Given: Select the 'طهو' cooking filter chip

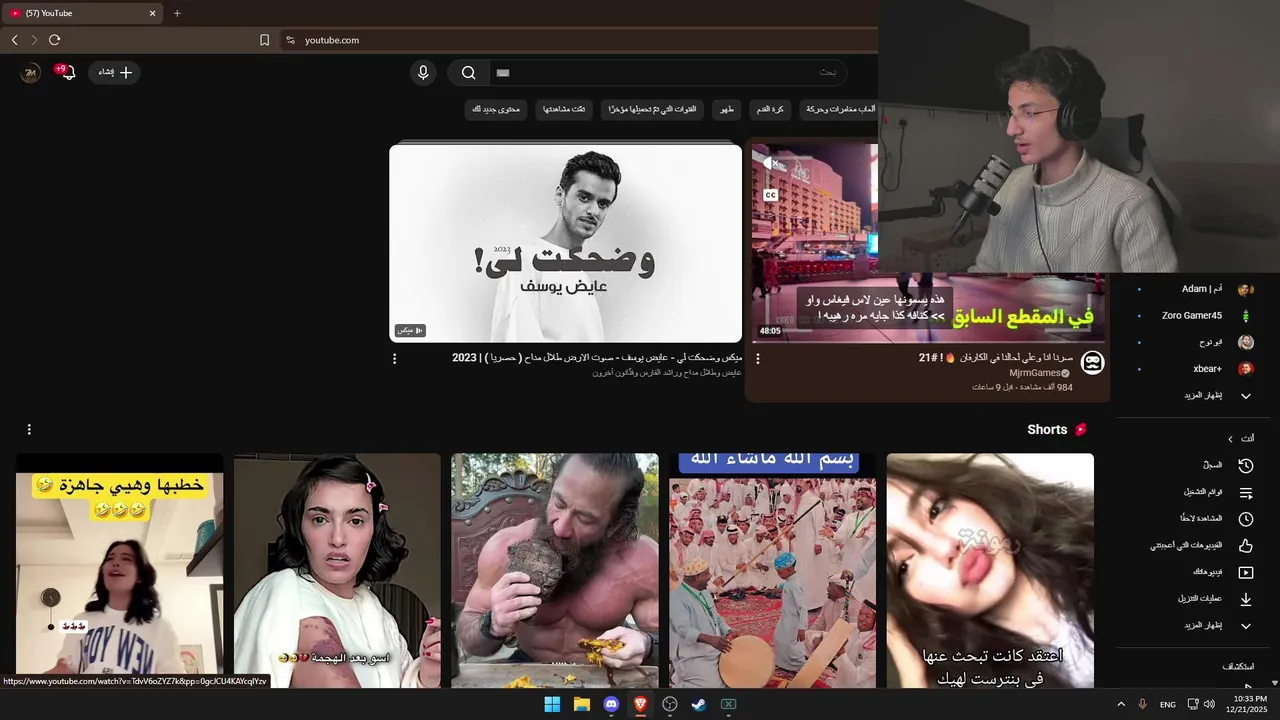Looking at the screenshot, I should pyautogui.click(x=726, y=109).
